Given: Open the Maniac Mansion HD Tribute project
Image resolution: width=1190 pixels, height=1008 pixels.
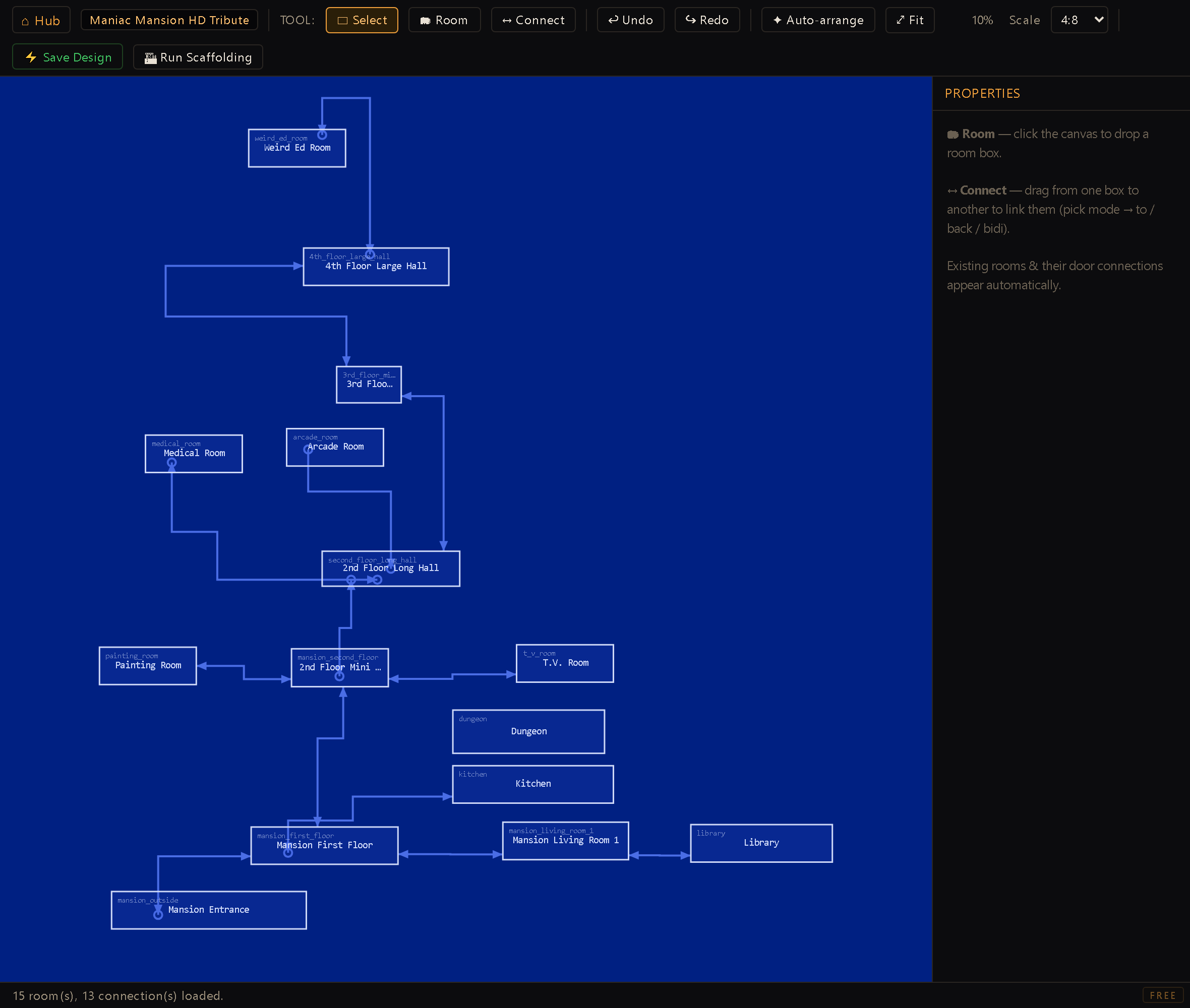Looking at the screenshot, I should (x=169, y=20).
